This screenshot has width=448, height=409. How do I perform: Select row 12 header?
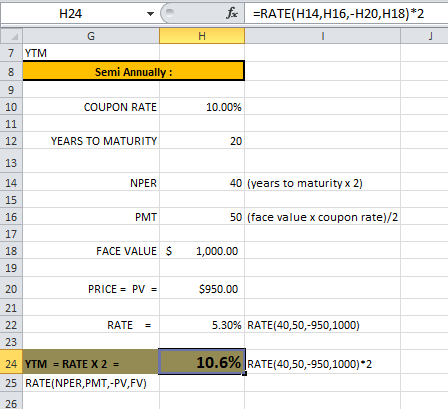(x=11, y=141)
